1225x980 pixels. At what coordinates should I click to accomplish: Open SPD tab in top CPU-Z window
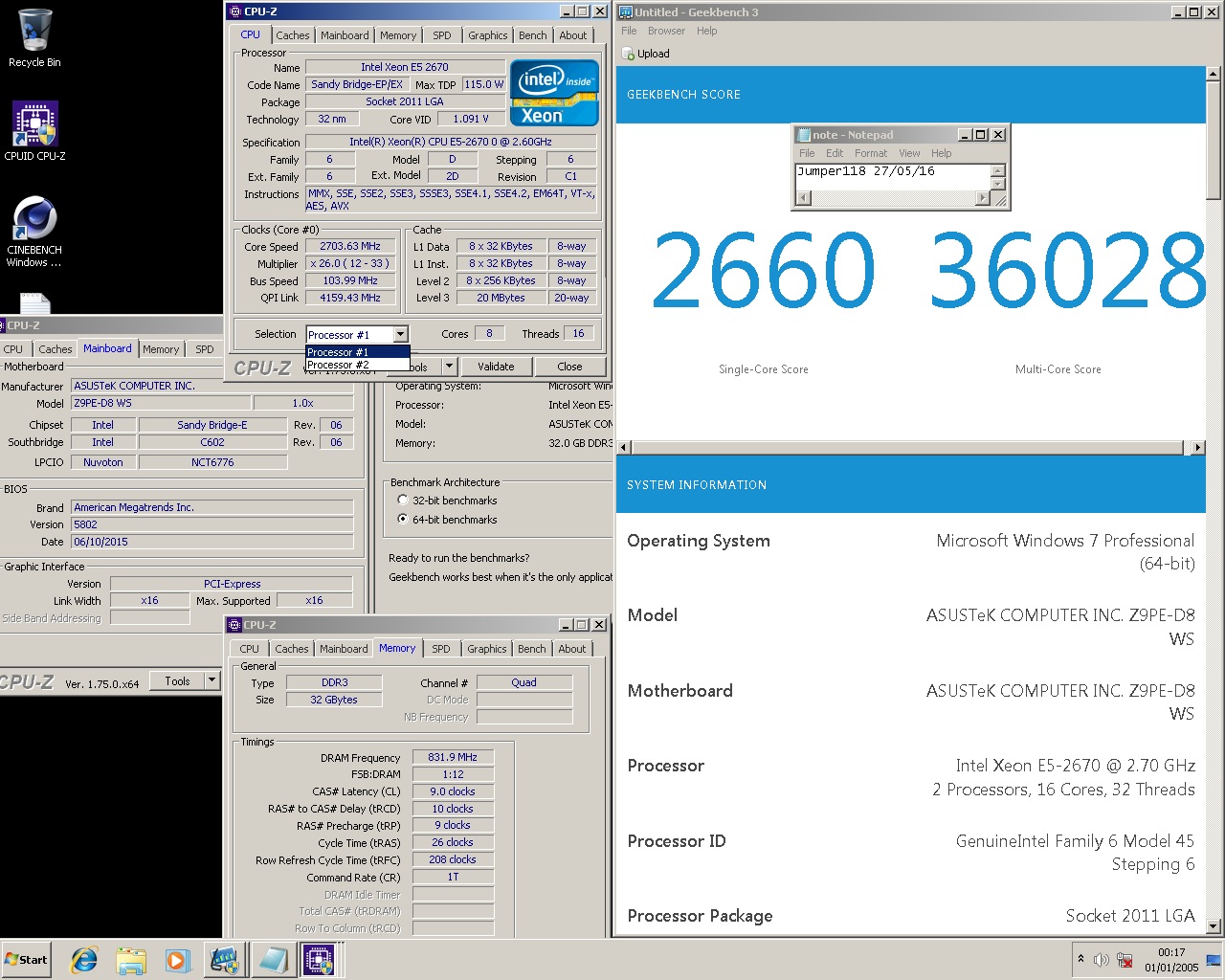tap(442, 35)
